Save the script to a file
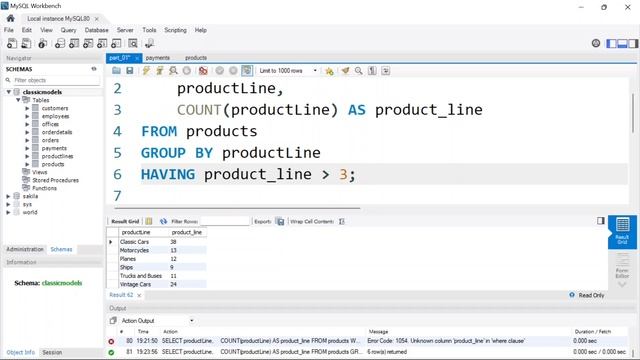 click(x=130, y=71)
